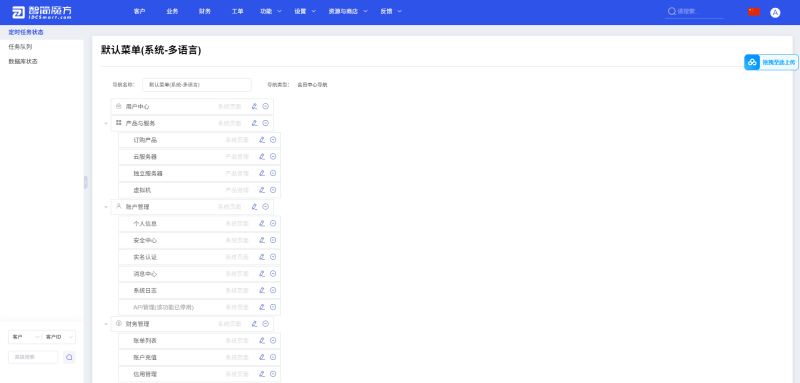Open the 设置 dropdown menu
This screenshot has height=383, width=800.
pyautogui.click(x=305, y=11)
